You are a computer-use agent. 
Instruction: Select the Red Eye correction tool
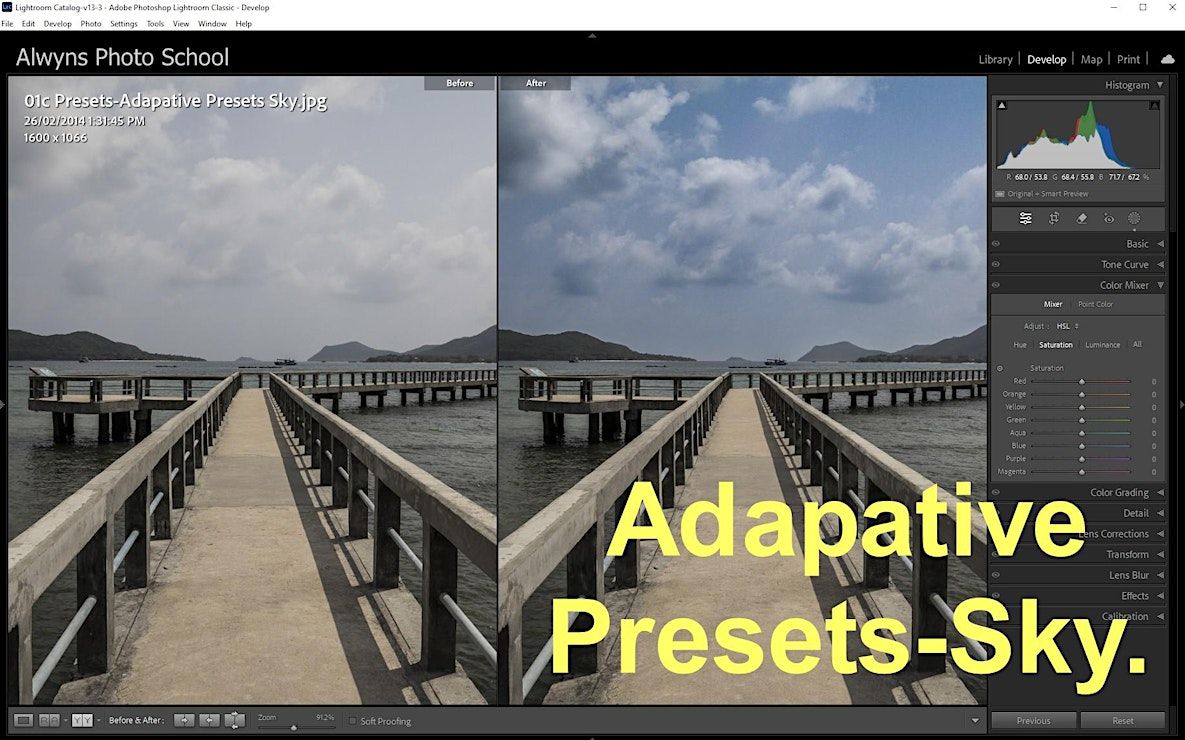coord(1108,219)
